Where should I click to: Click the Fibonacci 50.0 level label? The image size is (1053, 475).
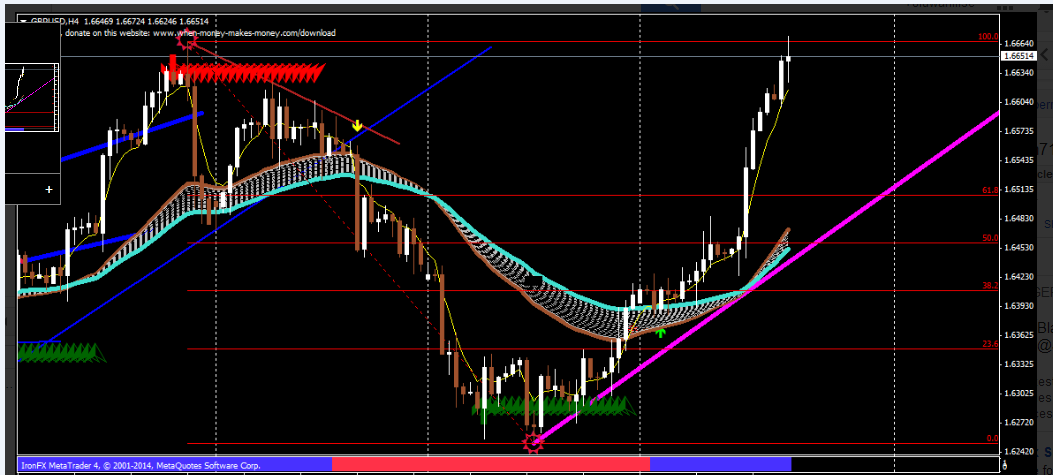(990, 238)
